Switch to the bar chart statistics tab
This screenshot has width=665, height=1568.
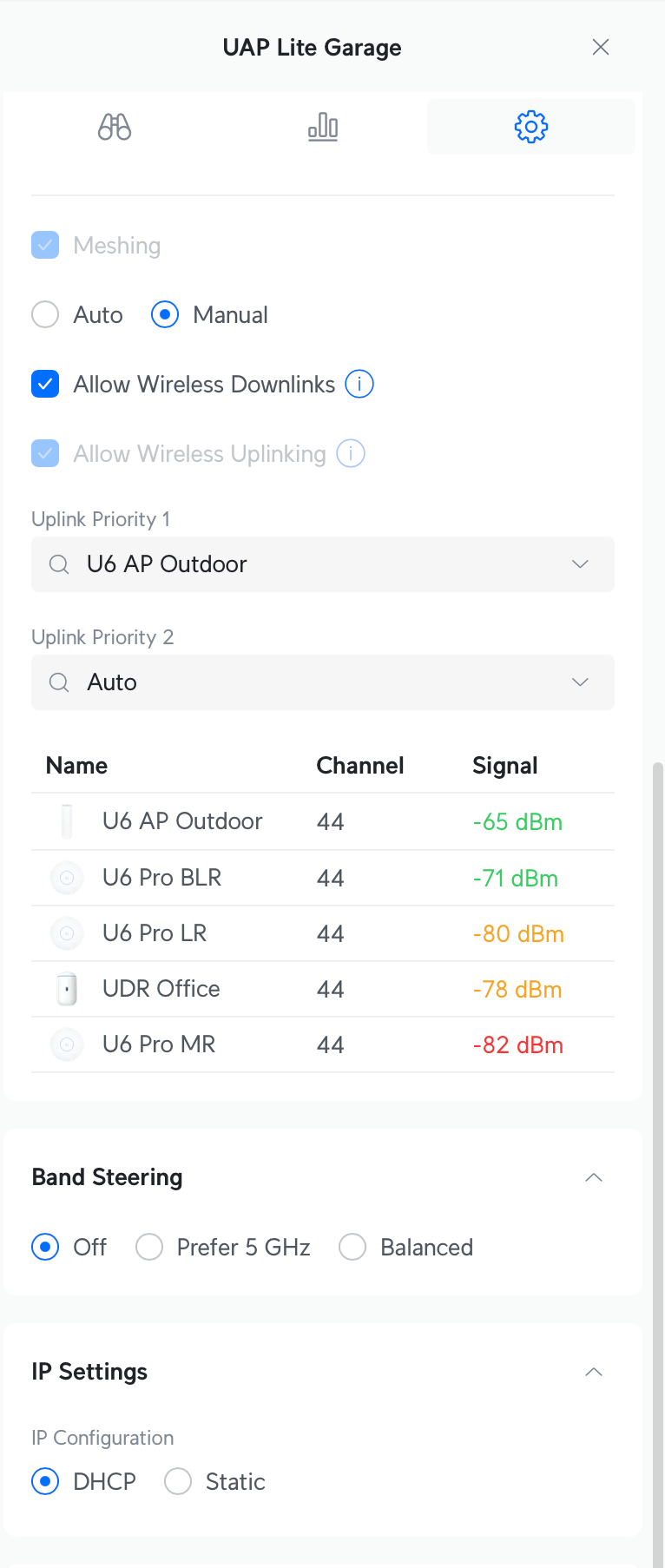323,127
